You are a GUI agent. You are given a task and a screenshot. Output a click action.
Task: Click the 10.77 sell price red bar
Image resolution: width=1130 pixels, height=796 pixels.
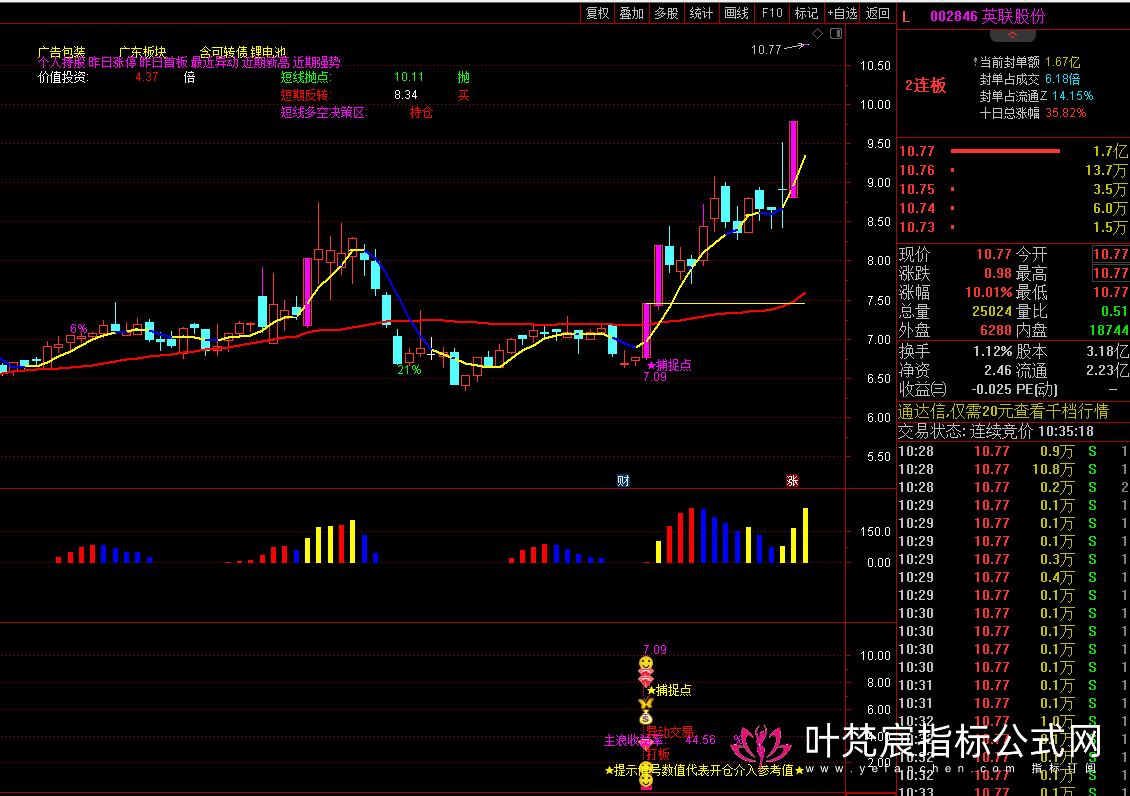[x=1004, y=151]
